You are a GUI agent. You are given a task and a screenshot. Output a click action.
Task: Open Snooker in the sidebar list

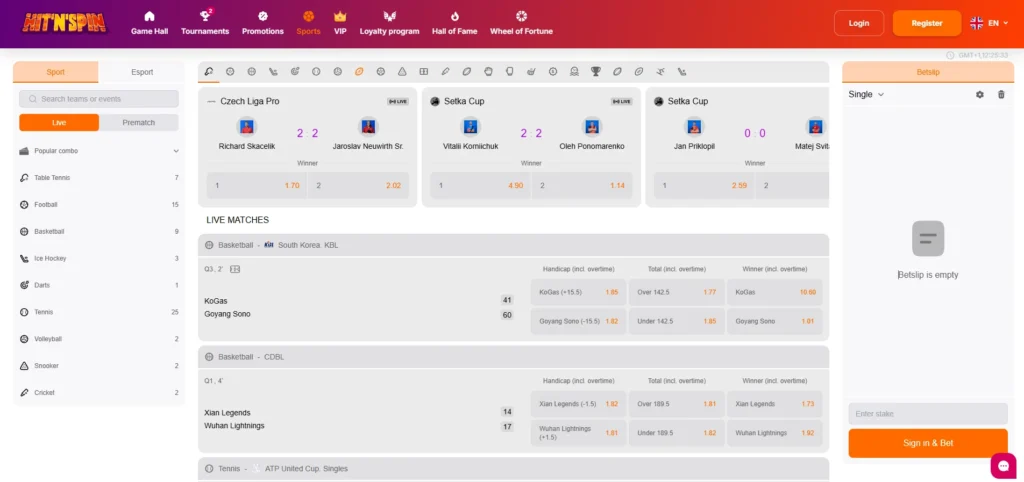click(99, 366)
